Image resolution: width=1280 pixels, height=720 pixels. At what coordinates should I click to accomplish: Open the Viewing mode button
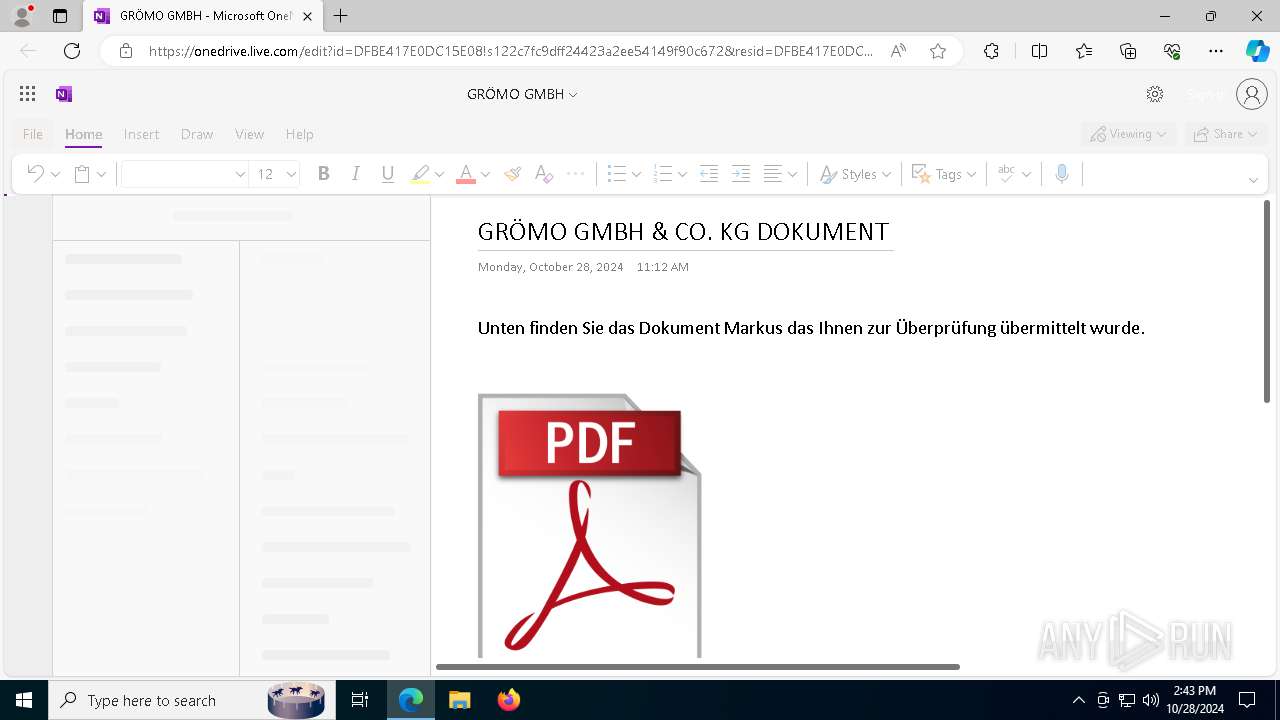pyautogui.click(x=1128, y=134)
